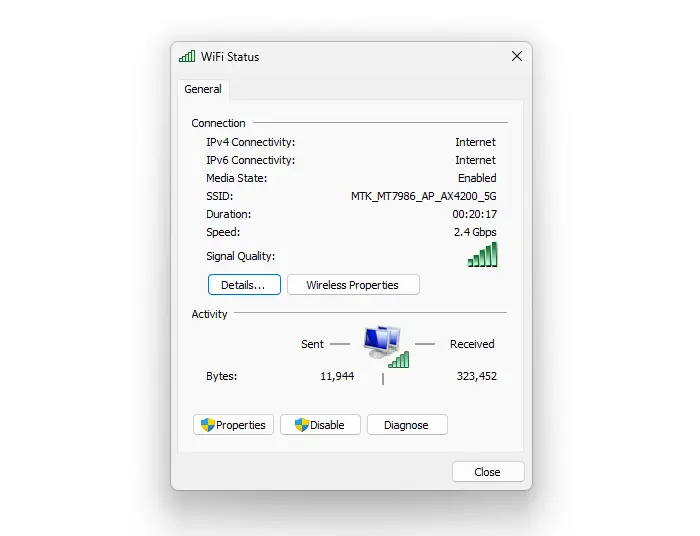Image resolution: width=700 pixels, height=536 pixels.
Task: Click the Duration value 00:20:17
Action: point(475,214)
